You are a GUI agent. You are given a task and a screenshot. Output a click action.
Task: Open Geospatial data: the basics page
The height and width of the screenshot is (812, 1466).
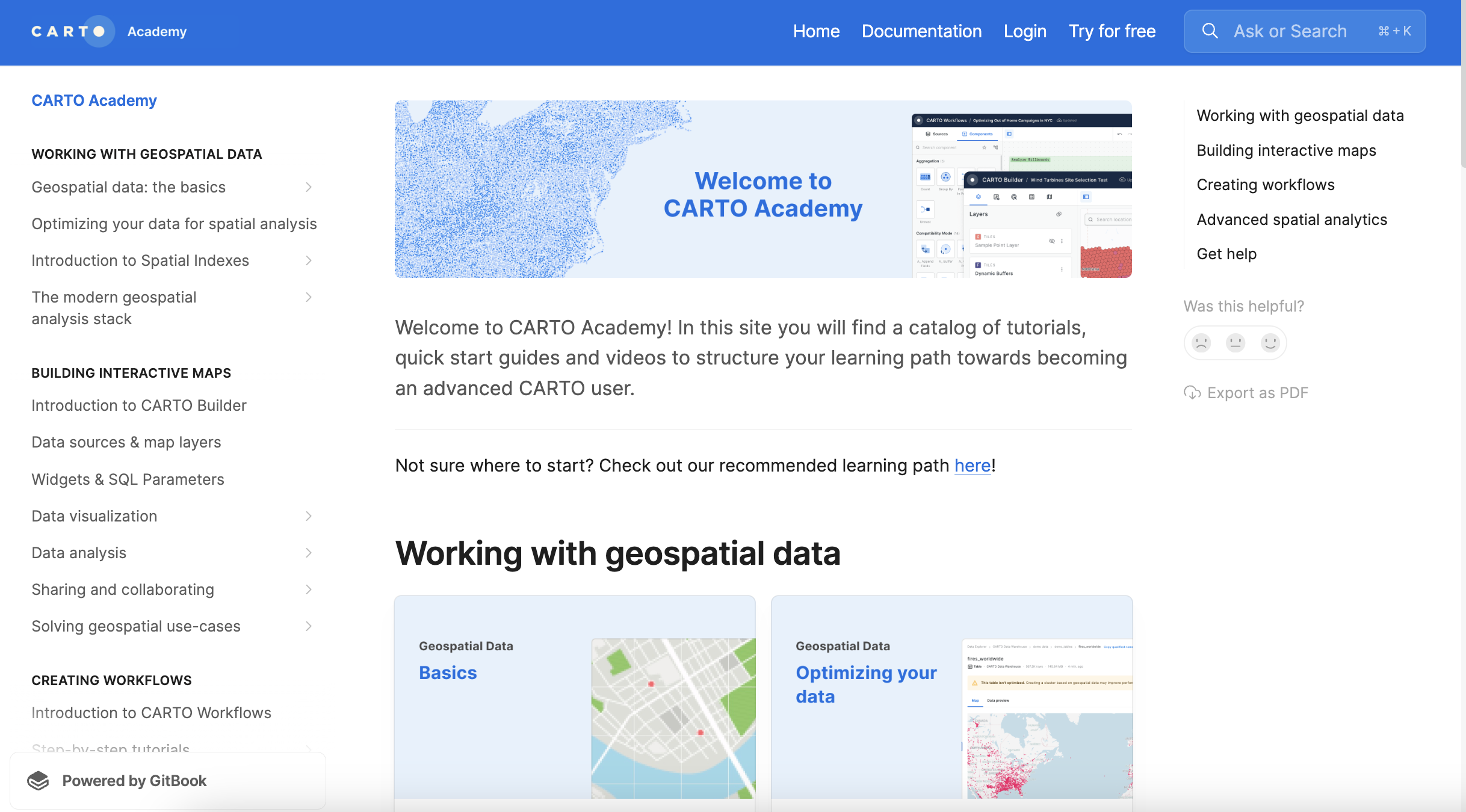click(x=128, y=187)
